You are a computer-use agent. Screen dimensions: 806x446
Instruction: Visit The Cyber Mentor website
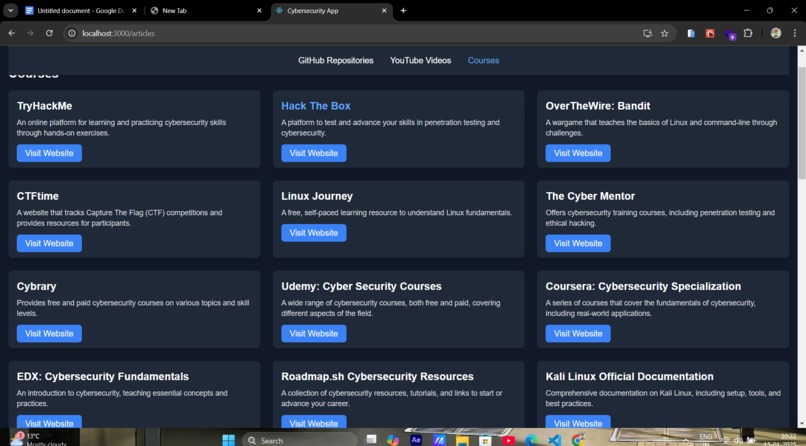(x=578, y=243)
